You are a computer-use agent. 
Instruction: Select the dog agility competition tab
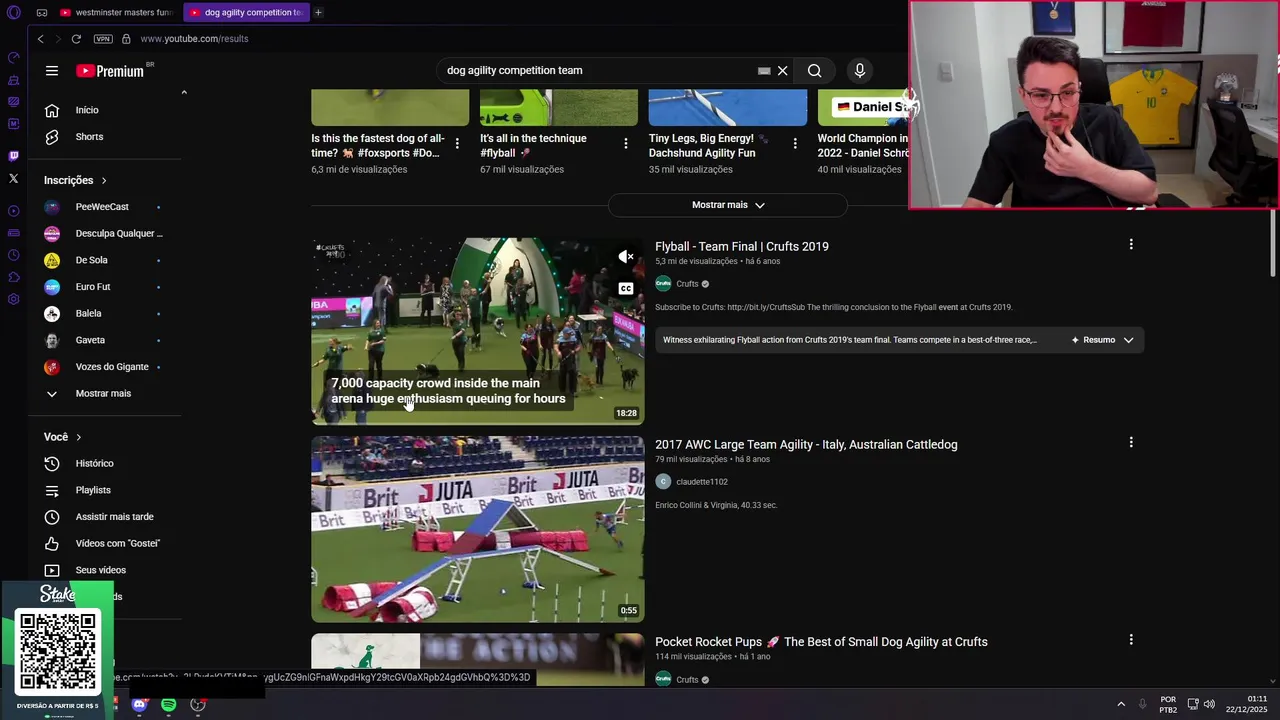(245, 13)
